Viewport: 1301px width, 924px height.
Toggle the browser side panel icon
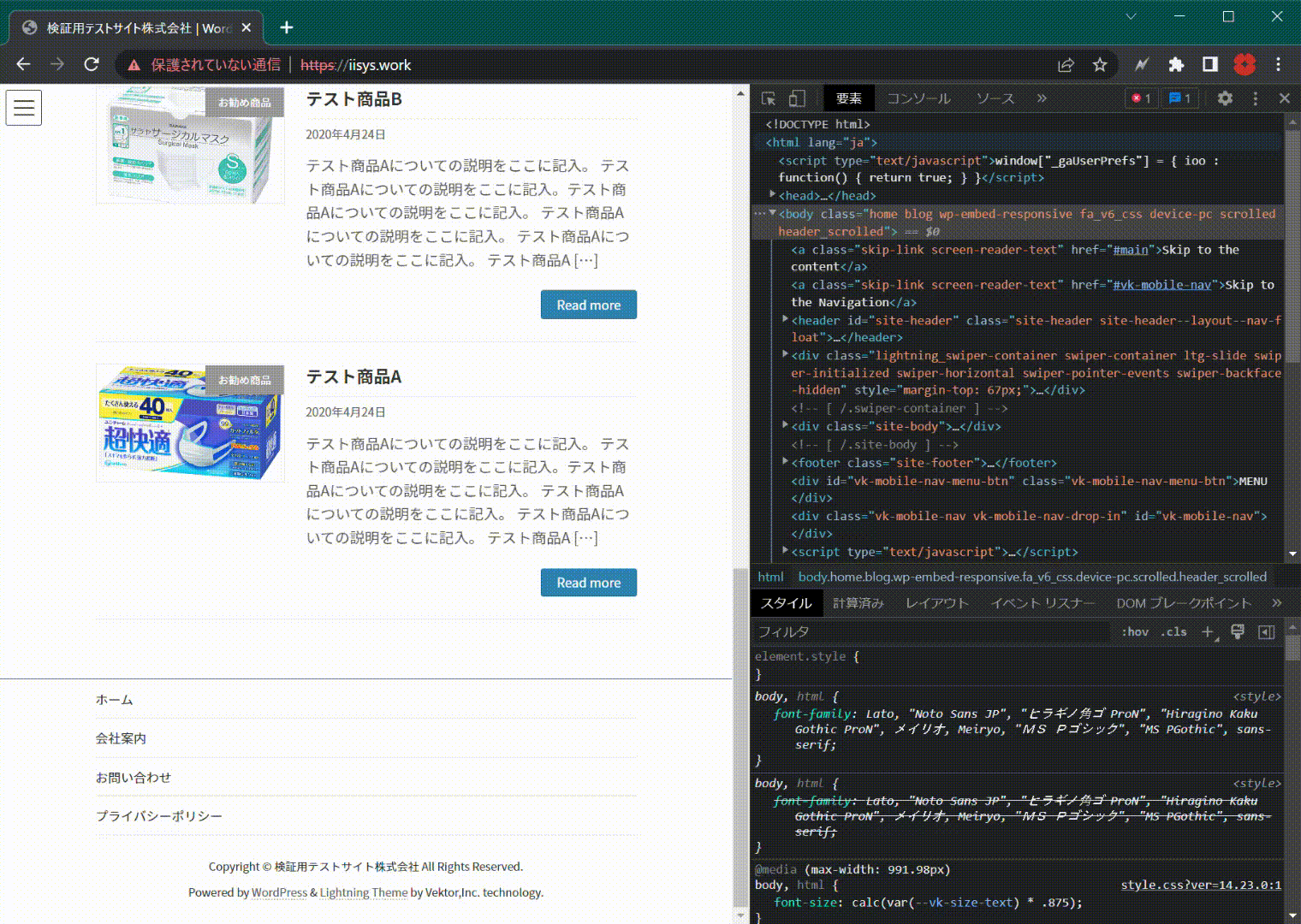coord(1210,65)
